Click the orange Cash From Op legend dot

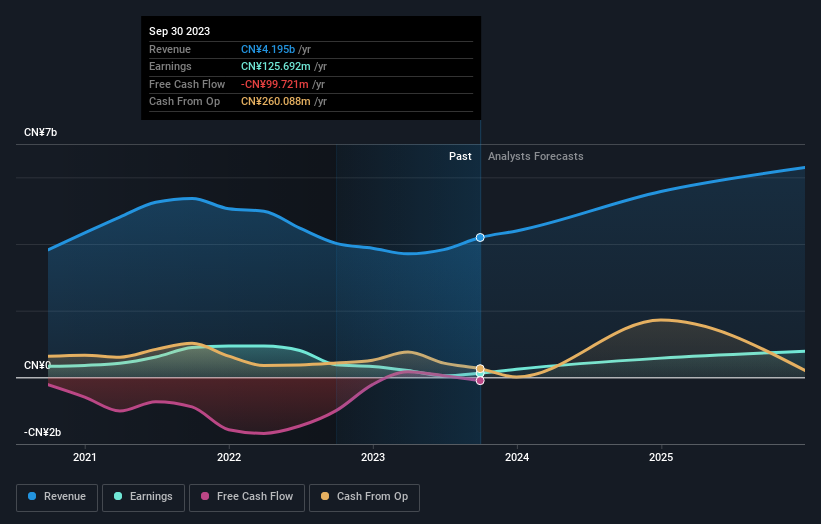pyautogui.click(x=325, y=496)
